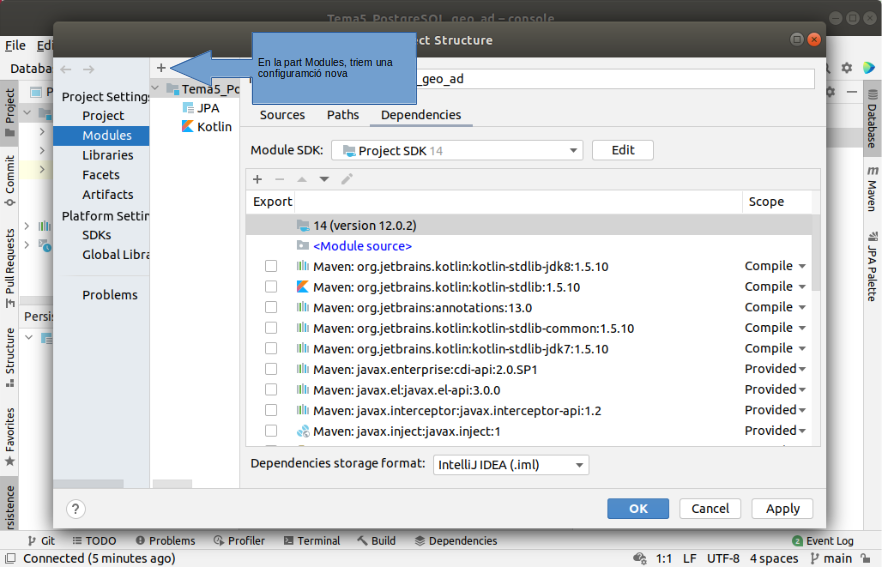Image resolution: width=882 pixels, height=567 pixels.
Task: Open the Git tool window in bottom bar
Action: pyautogui.click(x=41, y=541)
